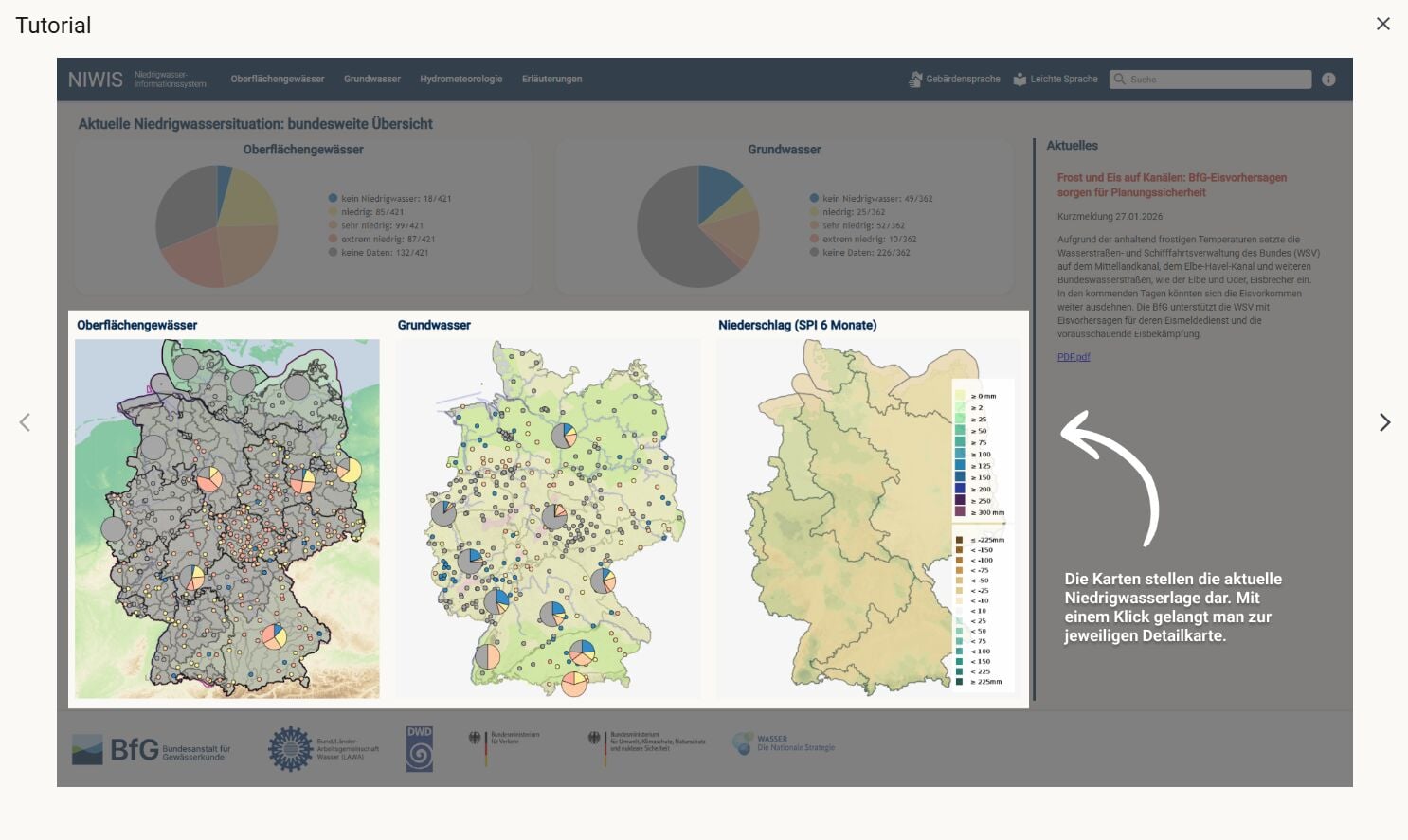Click the magnifier icon in the search box
This screenshot has height=840, width=1408.
(x=1120, y=80)
